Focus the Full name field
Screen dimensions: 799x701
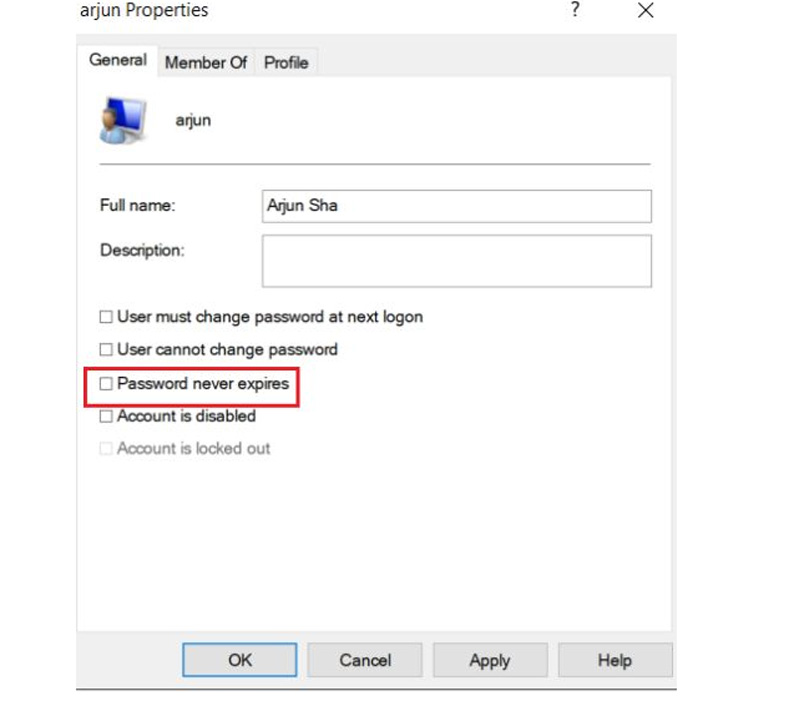click(x=457, y=206)
